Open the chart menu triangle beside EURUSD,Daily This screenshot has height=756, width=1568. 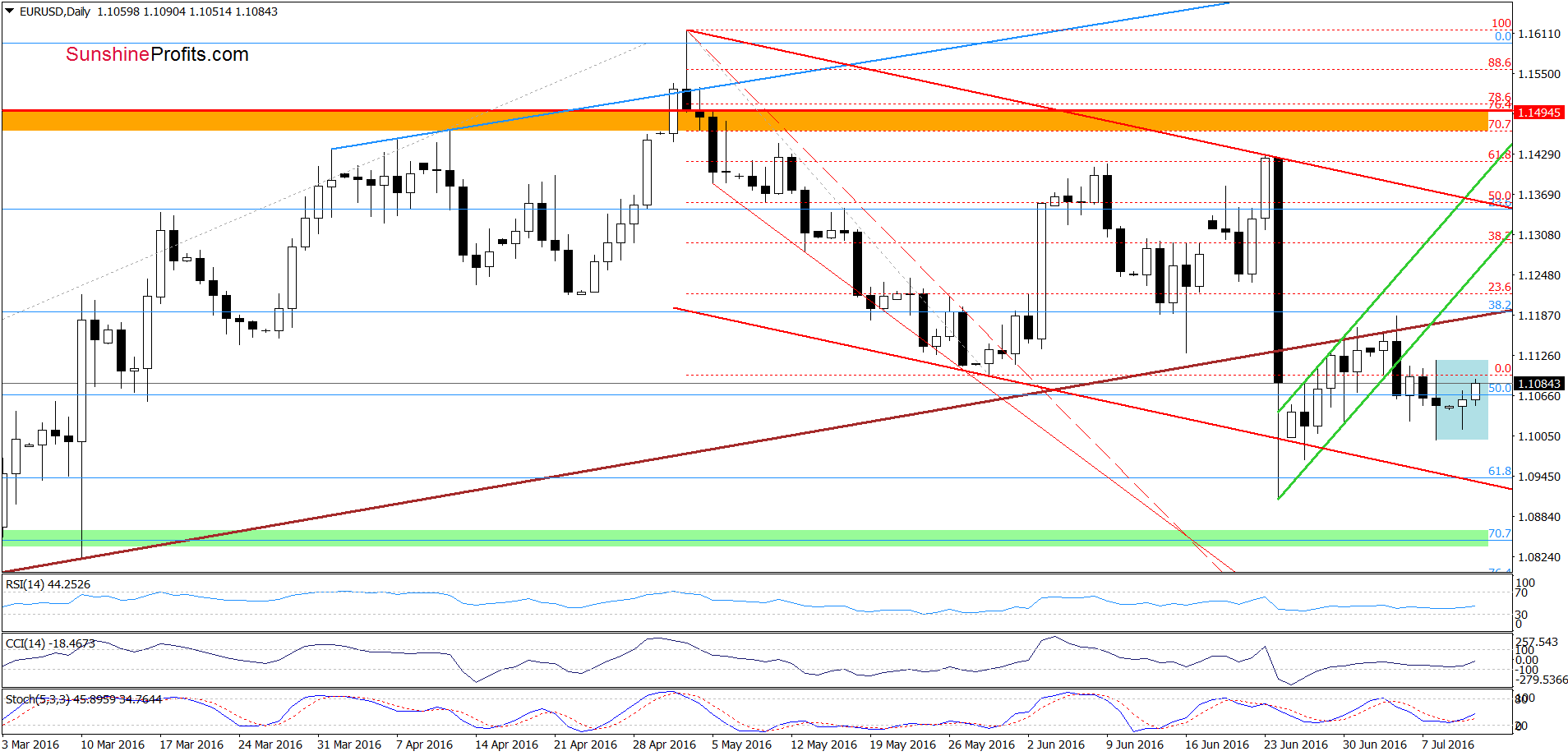click(10, 12)
